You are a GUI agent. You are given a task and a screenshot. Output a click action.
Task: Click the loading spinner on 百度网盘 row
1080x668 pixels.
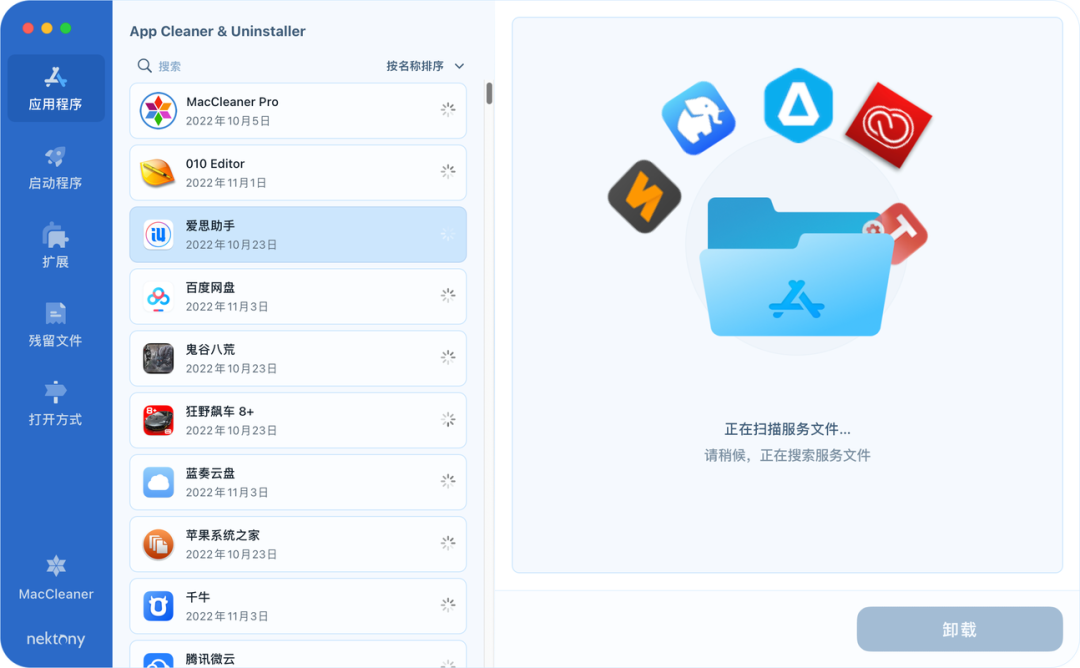(448, 295)
